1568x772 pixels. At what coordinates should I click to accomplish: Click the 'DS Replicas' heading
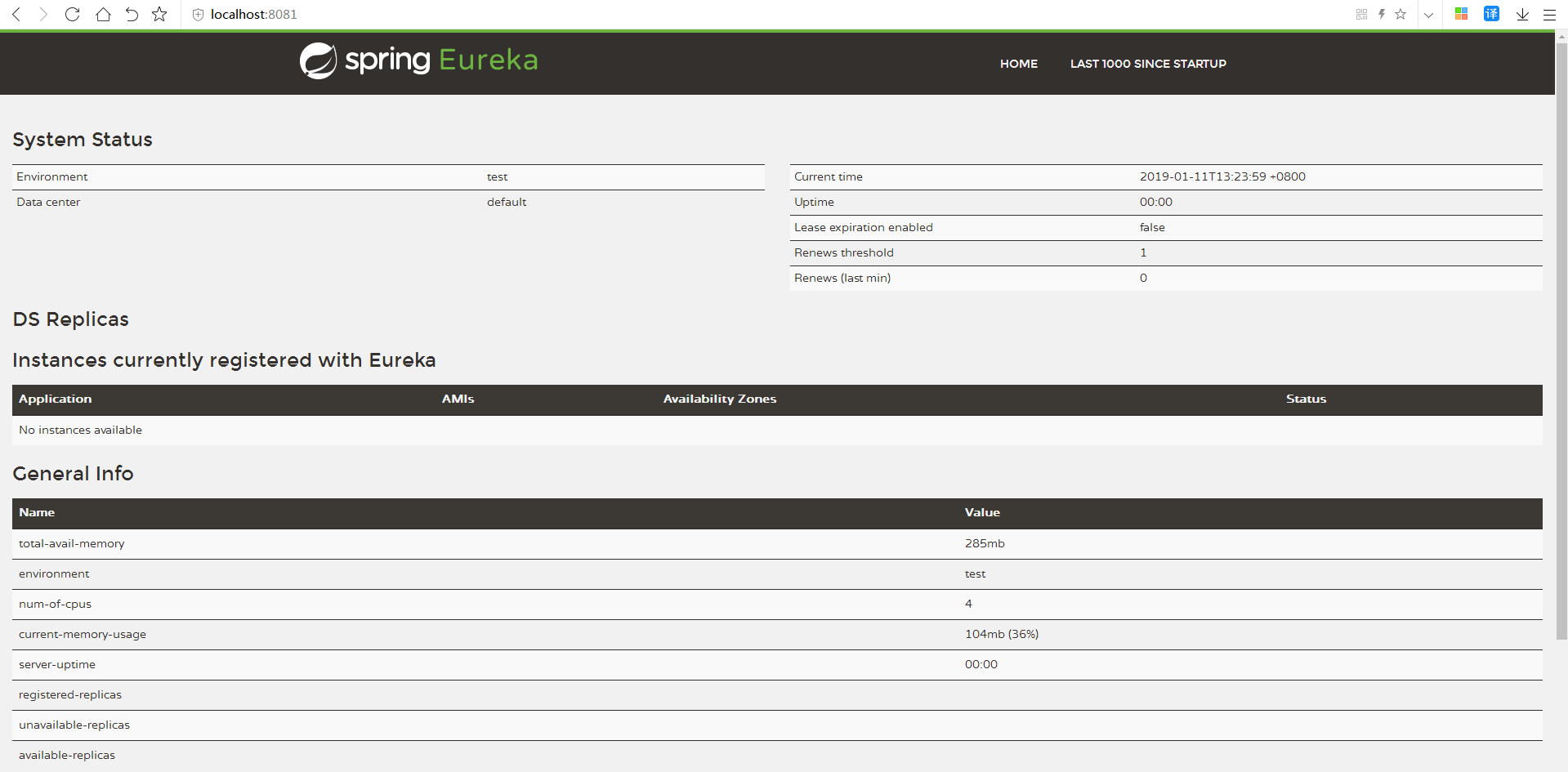coord(71,319)
